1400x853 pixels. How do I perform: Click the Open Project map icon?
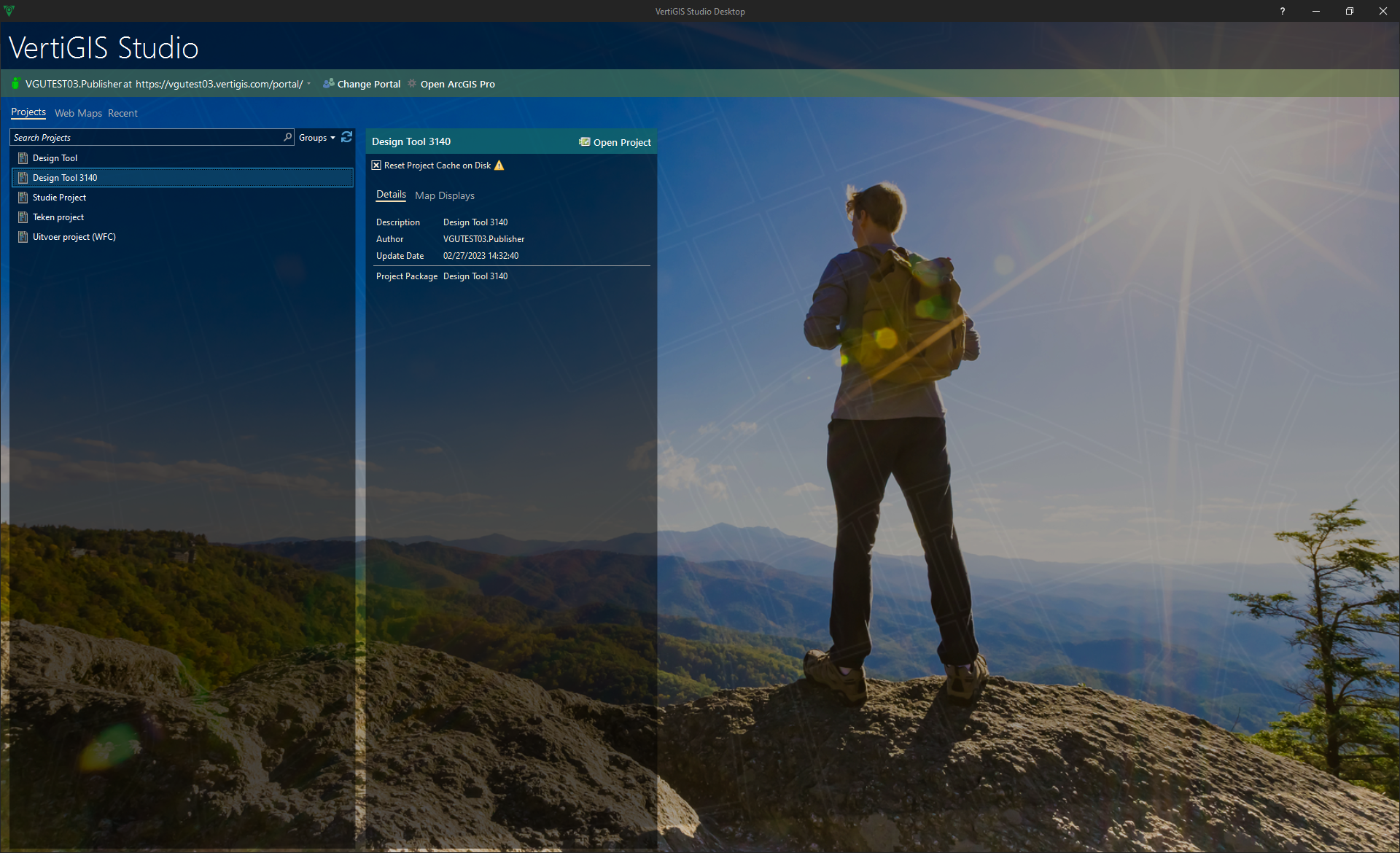(x=584, y=142)
